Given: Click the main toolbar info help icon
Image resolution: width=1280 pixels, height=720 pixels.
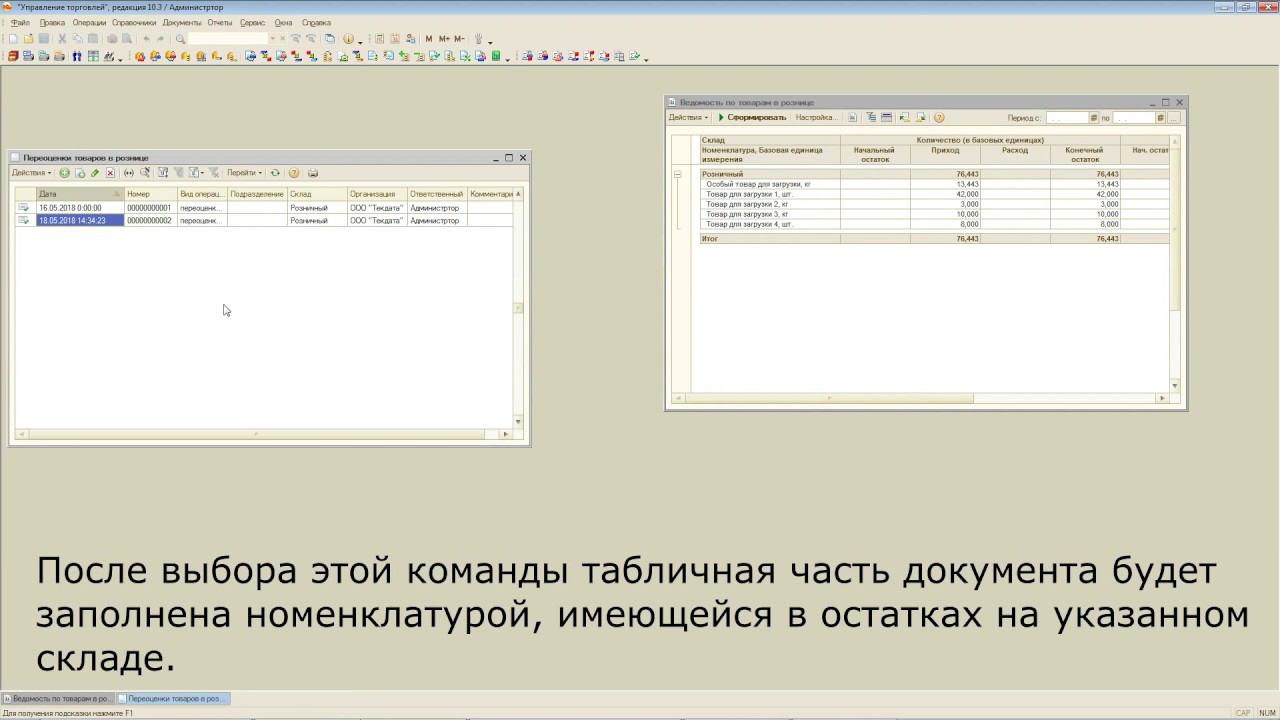Looking at the screenshot, I should pyautogui.click(x=348, y=39).
